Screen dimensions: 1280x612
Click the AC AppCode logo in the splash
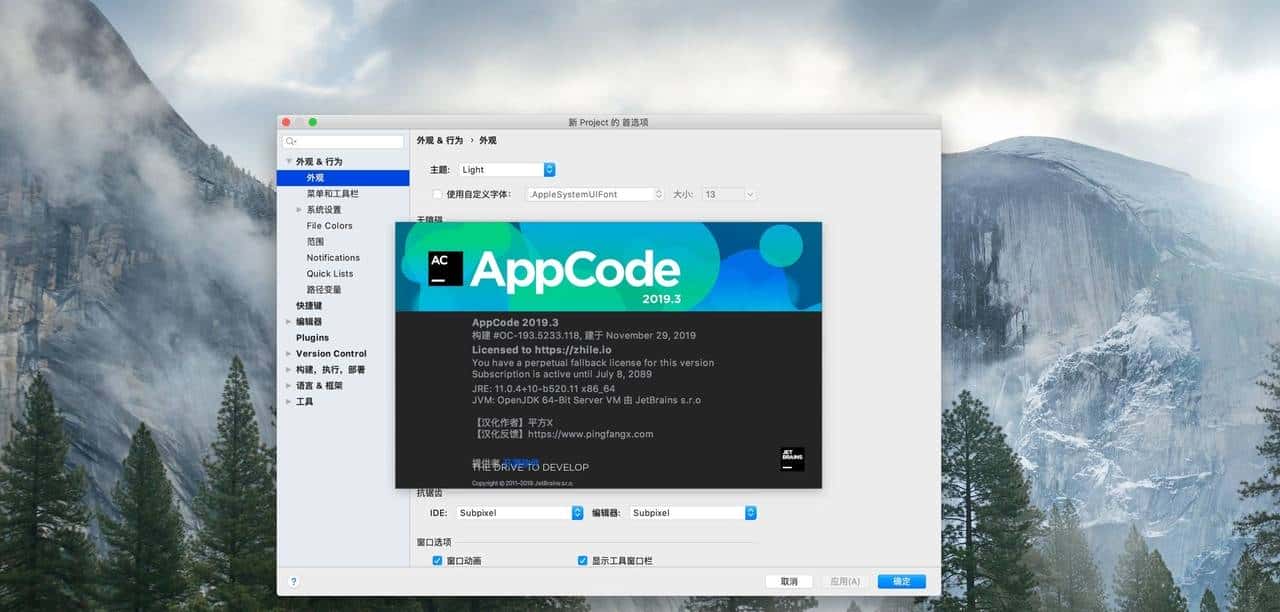coord(442,268)
